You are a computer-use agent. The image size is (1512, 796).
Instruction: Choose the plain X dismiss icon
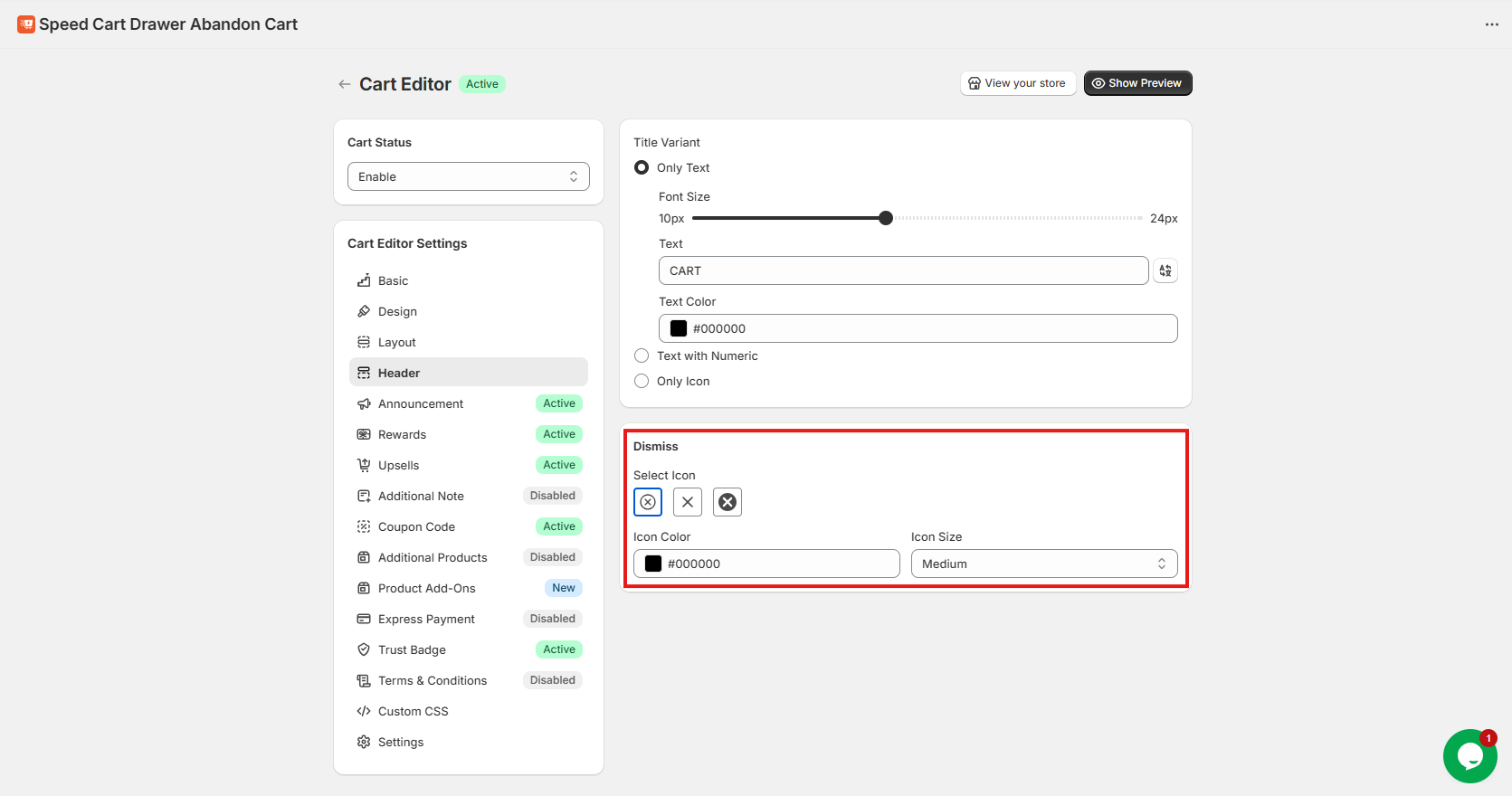pos(688,502)
